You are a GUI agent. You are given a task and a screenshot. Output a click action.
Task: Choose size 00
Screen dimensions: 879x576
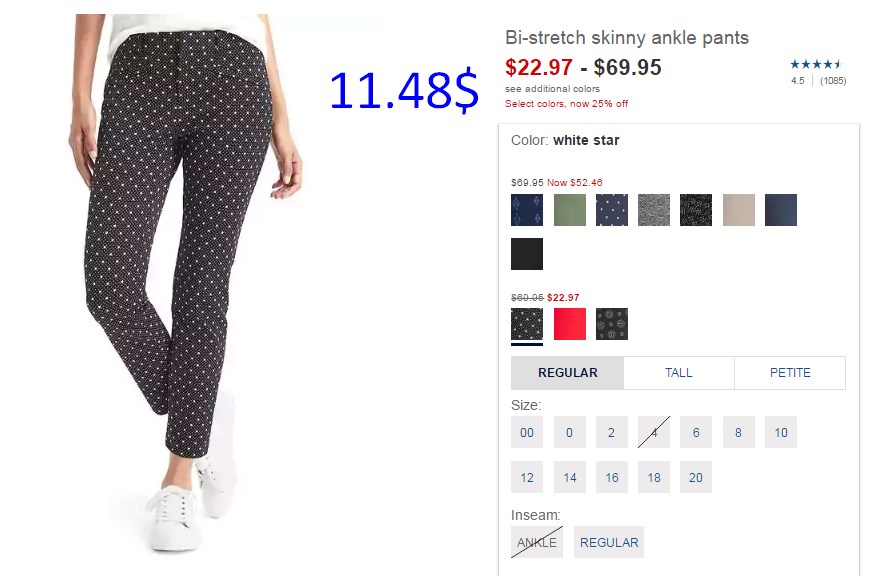tap(527, 432)
